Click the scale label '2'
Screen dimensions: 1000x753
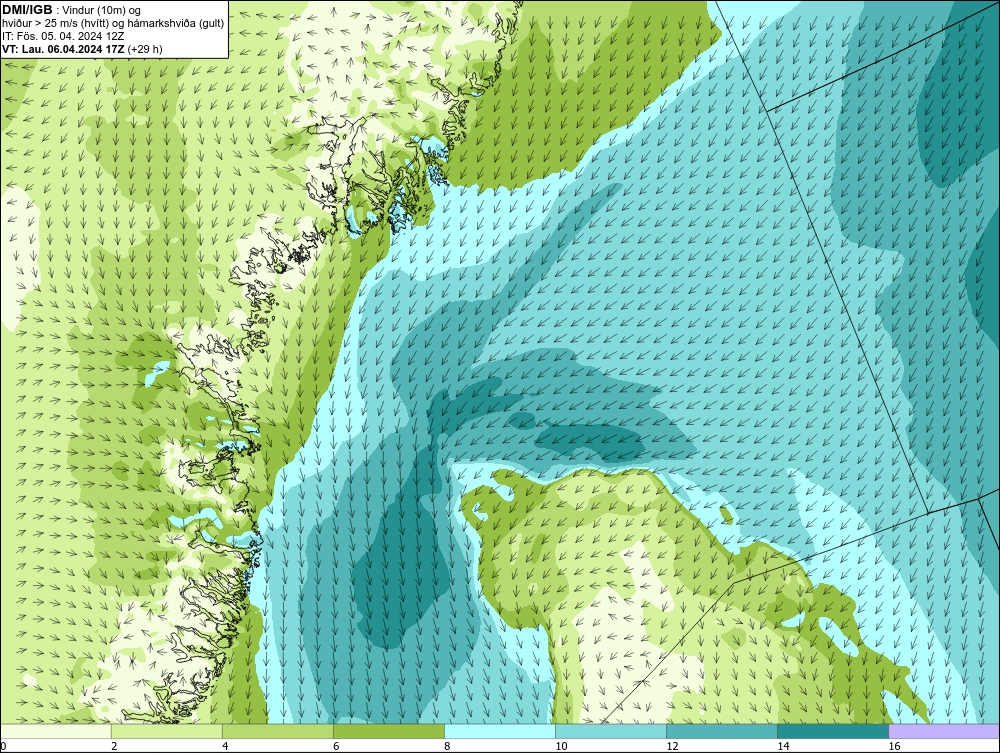pos(114,746)
